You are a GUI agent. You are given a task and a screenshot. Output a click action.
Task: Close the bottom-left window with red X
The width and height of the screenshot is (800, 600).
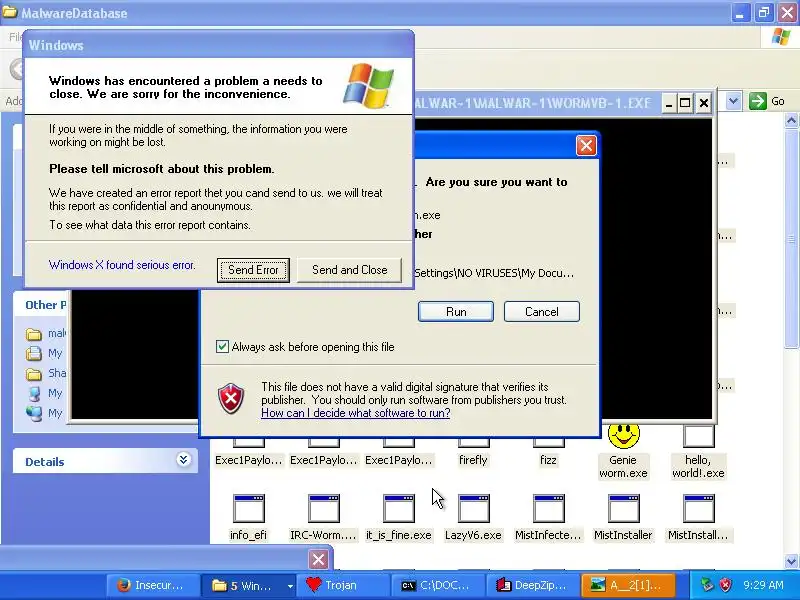318,560
